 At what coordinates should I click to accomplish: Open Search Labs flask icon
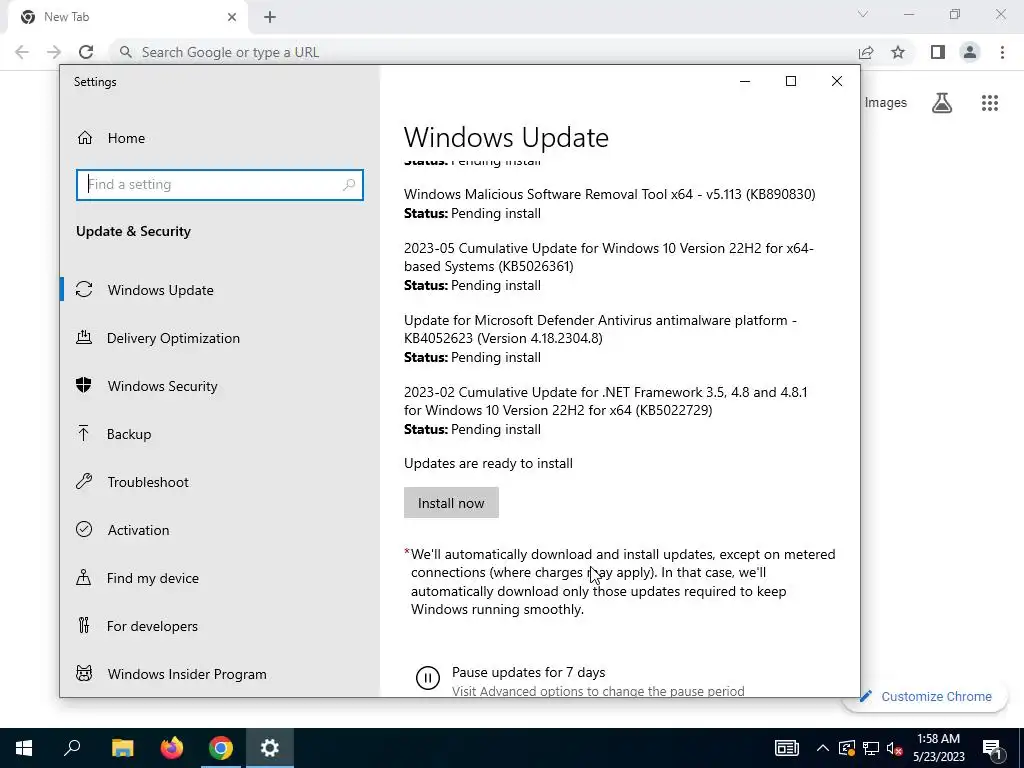(942, 103)
